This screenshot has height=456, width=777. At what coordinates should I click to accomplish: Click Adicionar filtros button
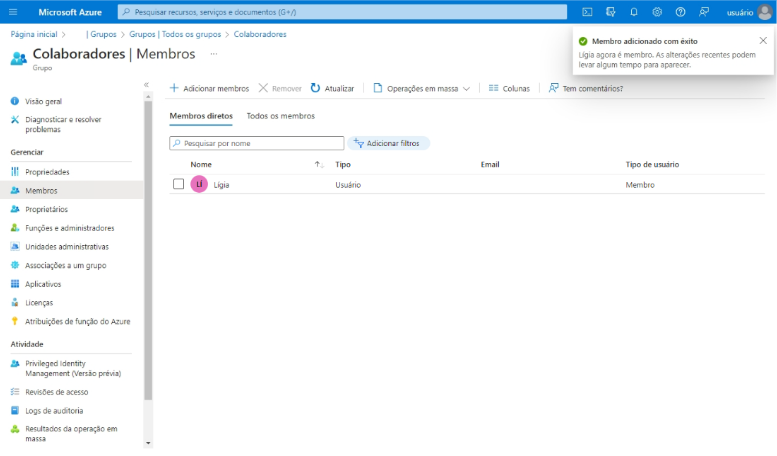pyautogui.click(x=388, y=143)
